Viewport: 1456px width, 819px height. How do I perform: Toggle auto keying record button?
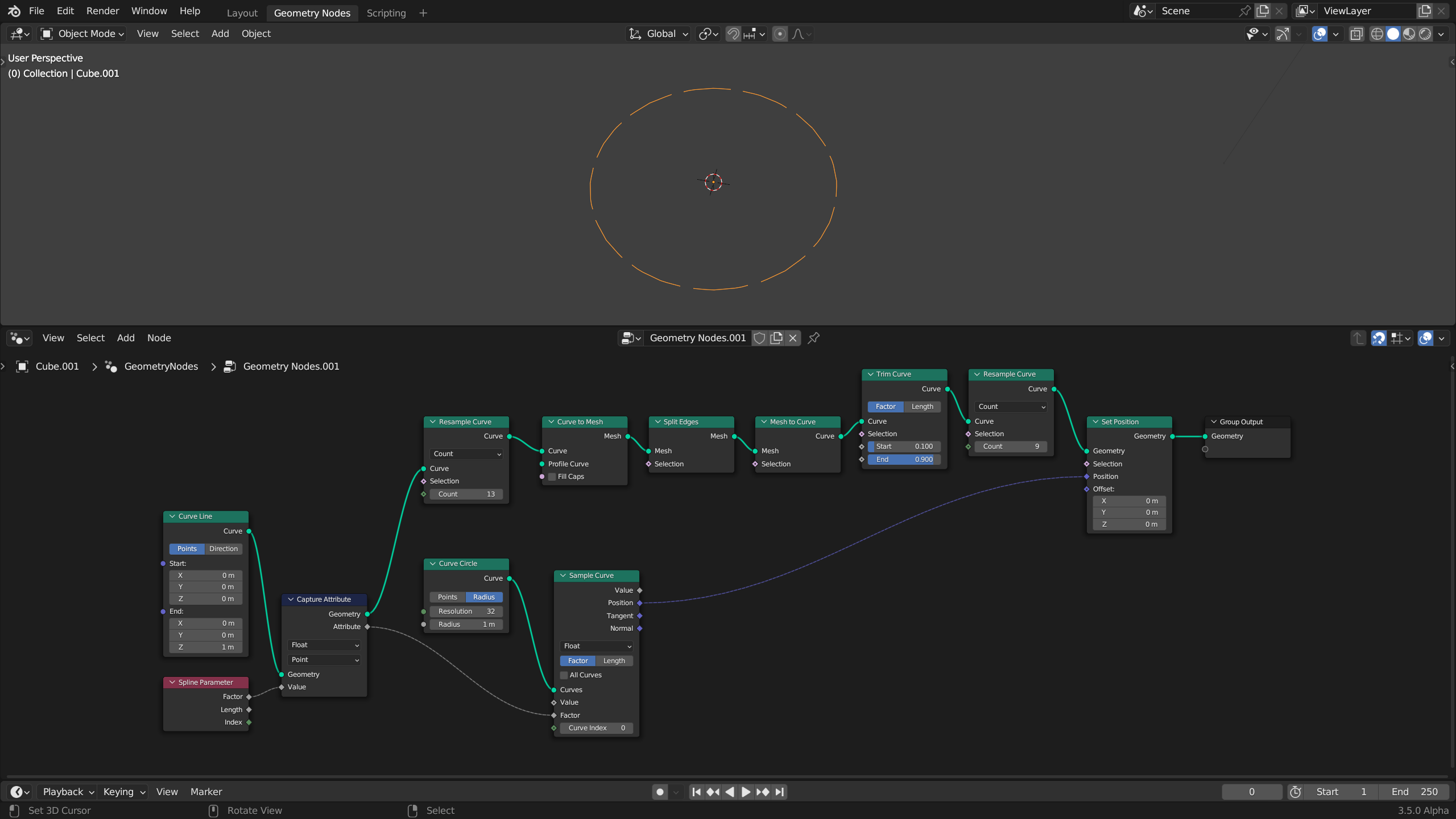(x=660, y=792)
